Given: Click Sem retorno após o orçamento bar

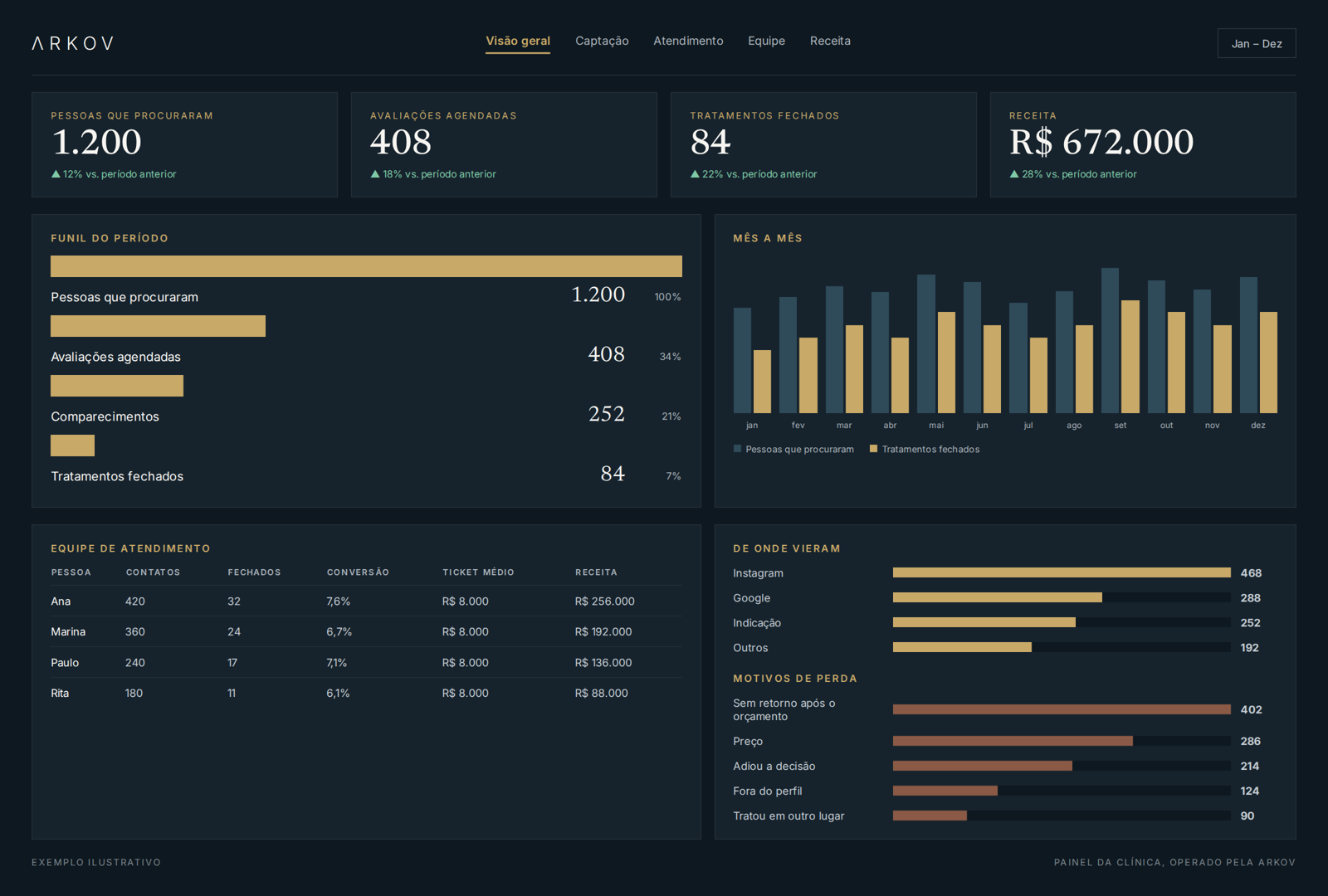Looking at the screenshot, I should tap(1062, 709).
